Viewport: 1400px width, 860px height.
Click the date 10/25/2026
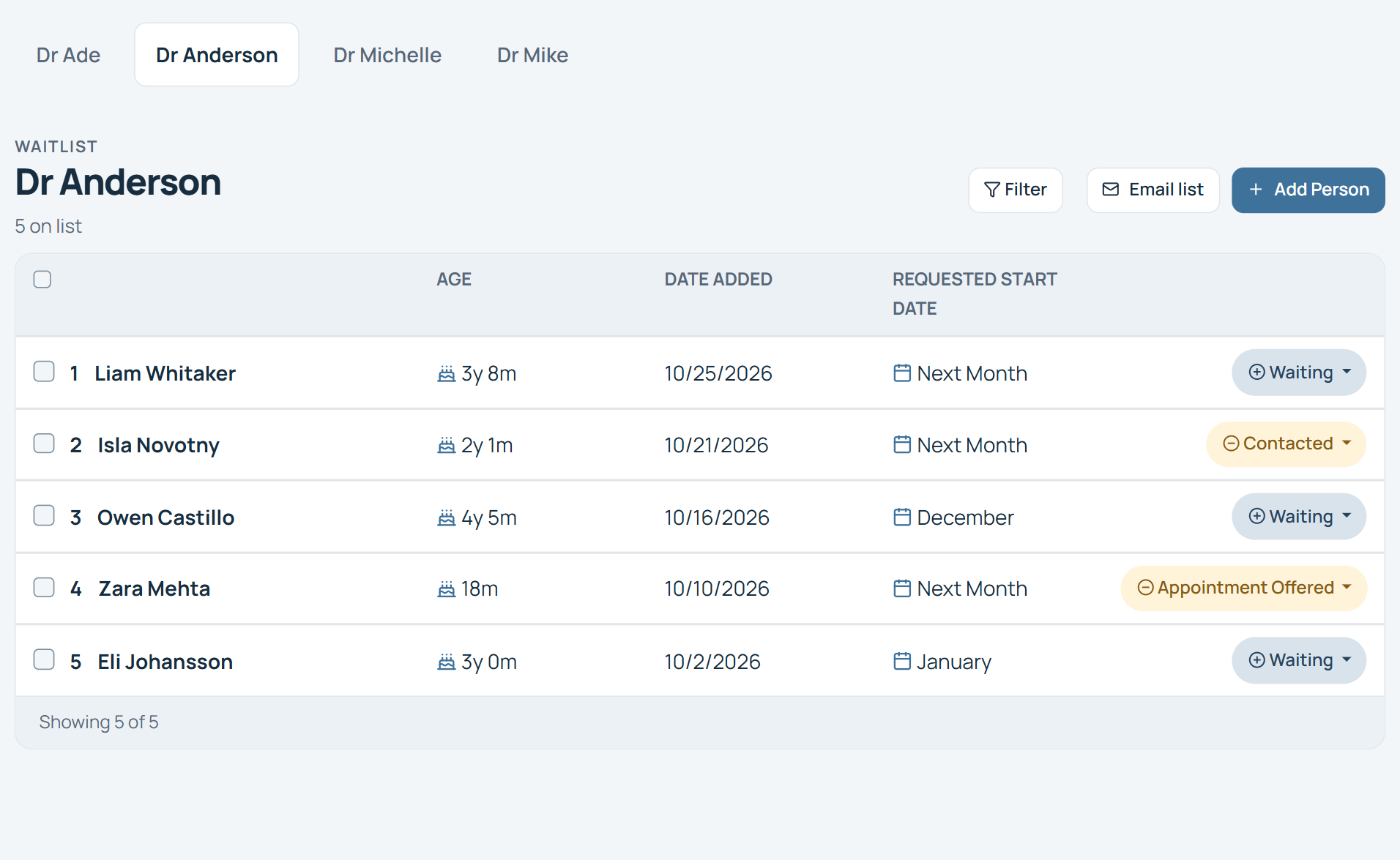tap(718, 373)
